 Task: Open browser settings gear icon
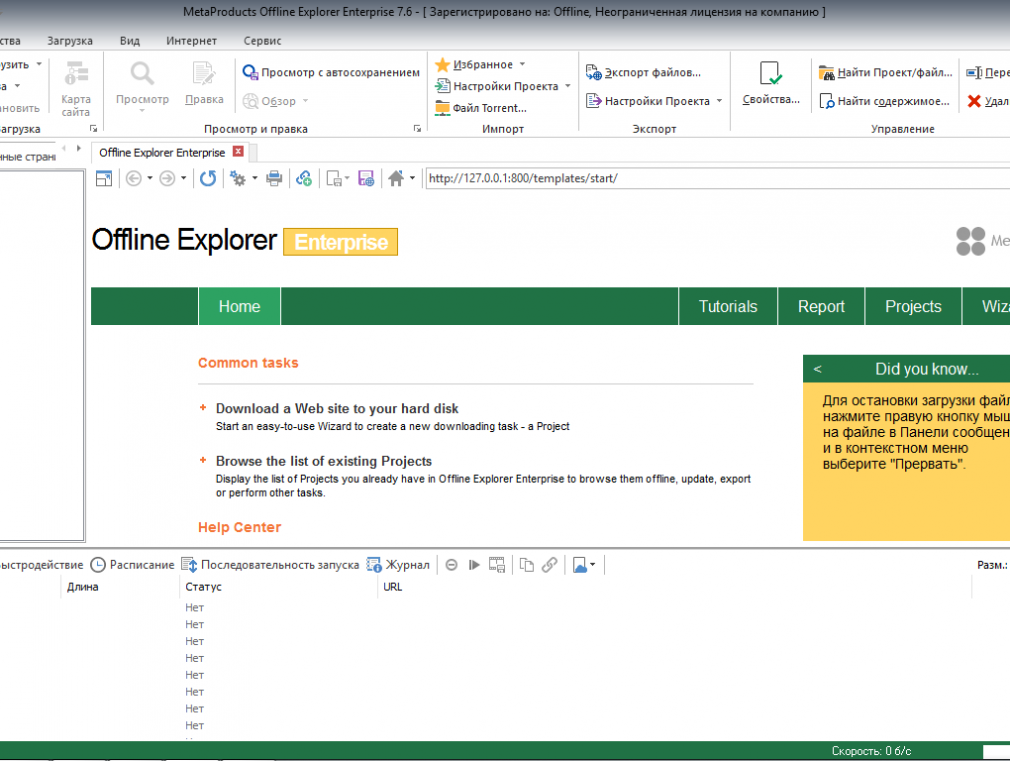point(238,178)
